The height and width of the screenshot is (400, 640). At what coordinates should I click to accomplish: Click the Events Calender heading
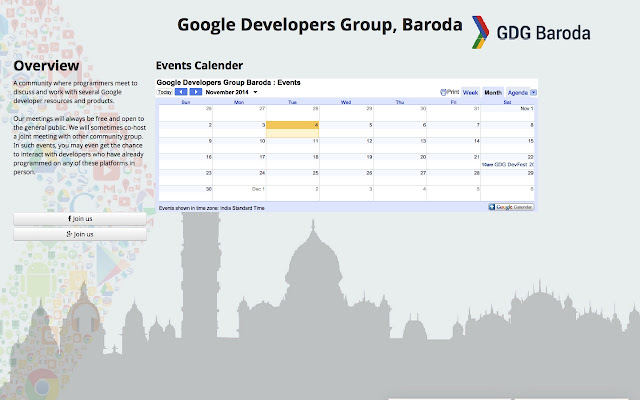point(199,65)
